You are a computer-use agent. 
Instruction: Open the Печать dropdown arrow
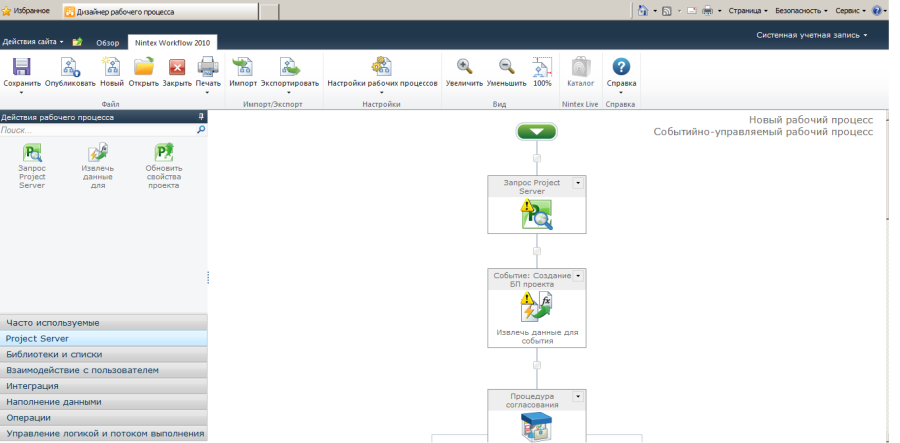[x=208, y=92]
